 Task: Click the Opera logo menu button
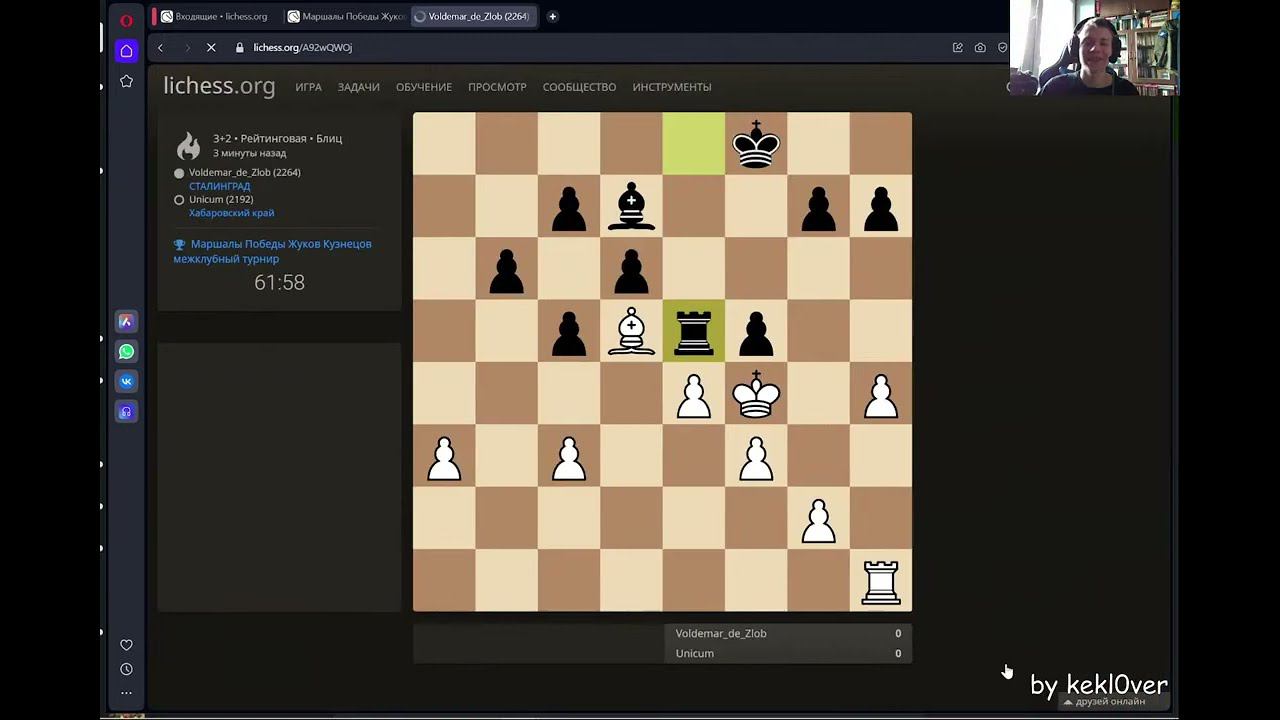(126, 20)
